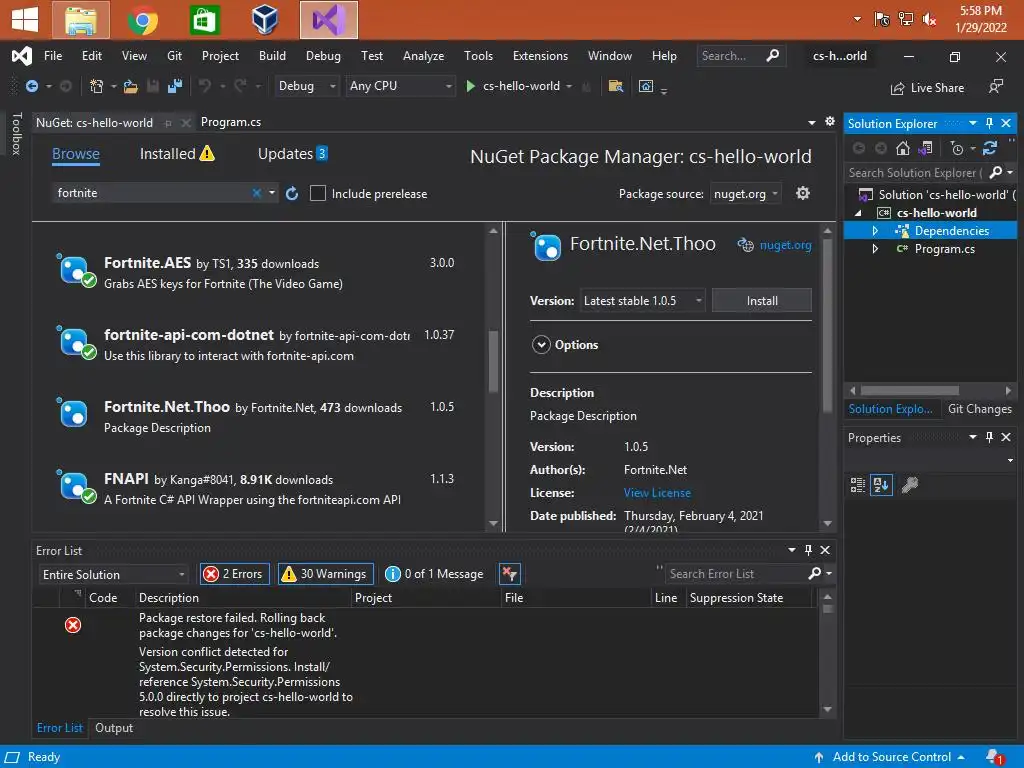This screenshot has width=1024, height=768.
Task: Open Microsoft Store from taskbar
Action: (204, 20)
